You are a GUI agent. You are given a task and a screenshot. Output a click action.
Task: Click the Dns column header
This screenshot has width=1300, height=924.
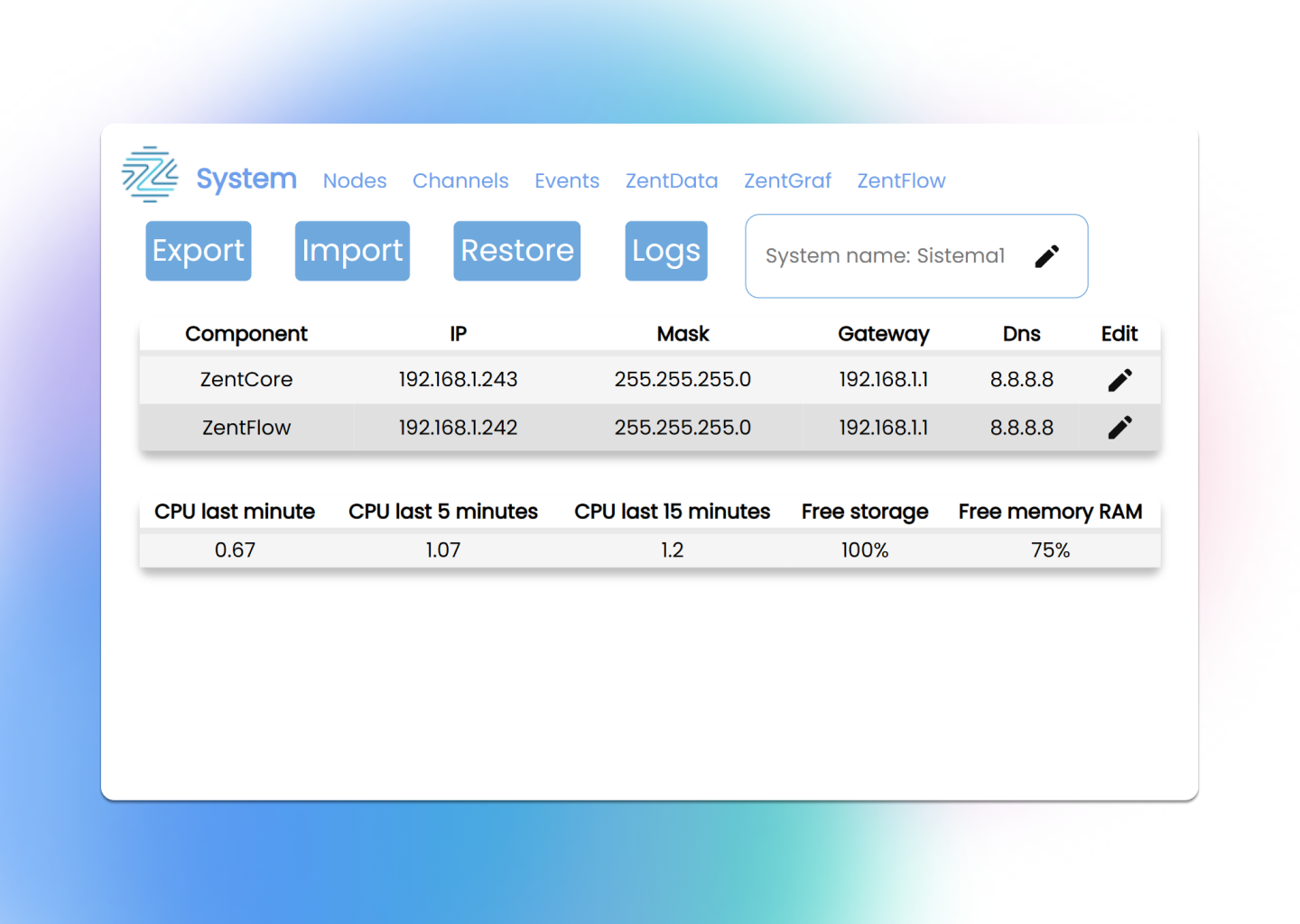tap(1022, 334)
